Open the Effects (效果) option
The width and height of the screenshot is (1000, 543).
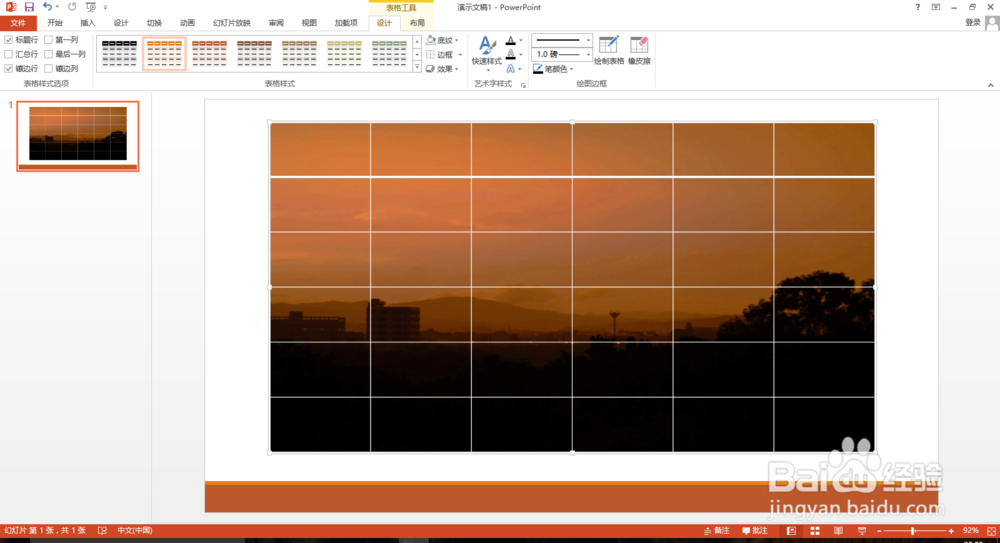pos(443,68)
